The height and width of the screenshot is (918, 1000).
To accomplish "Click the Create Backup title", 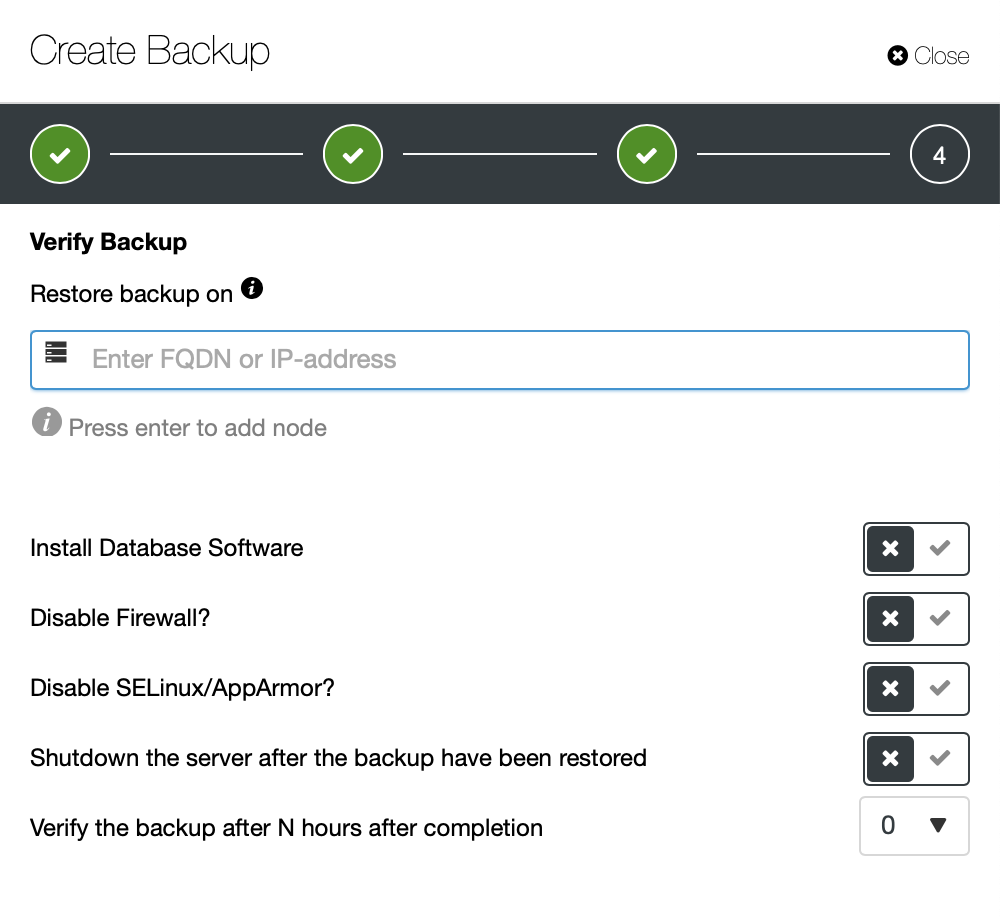I will [x=150, y=51].
